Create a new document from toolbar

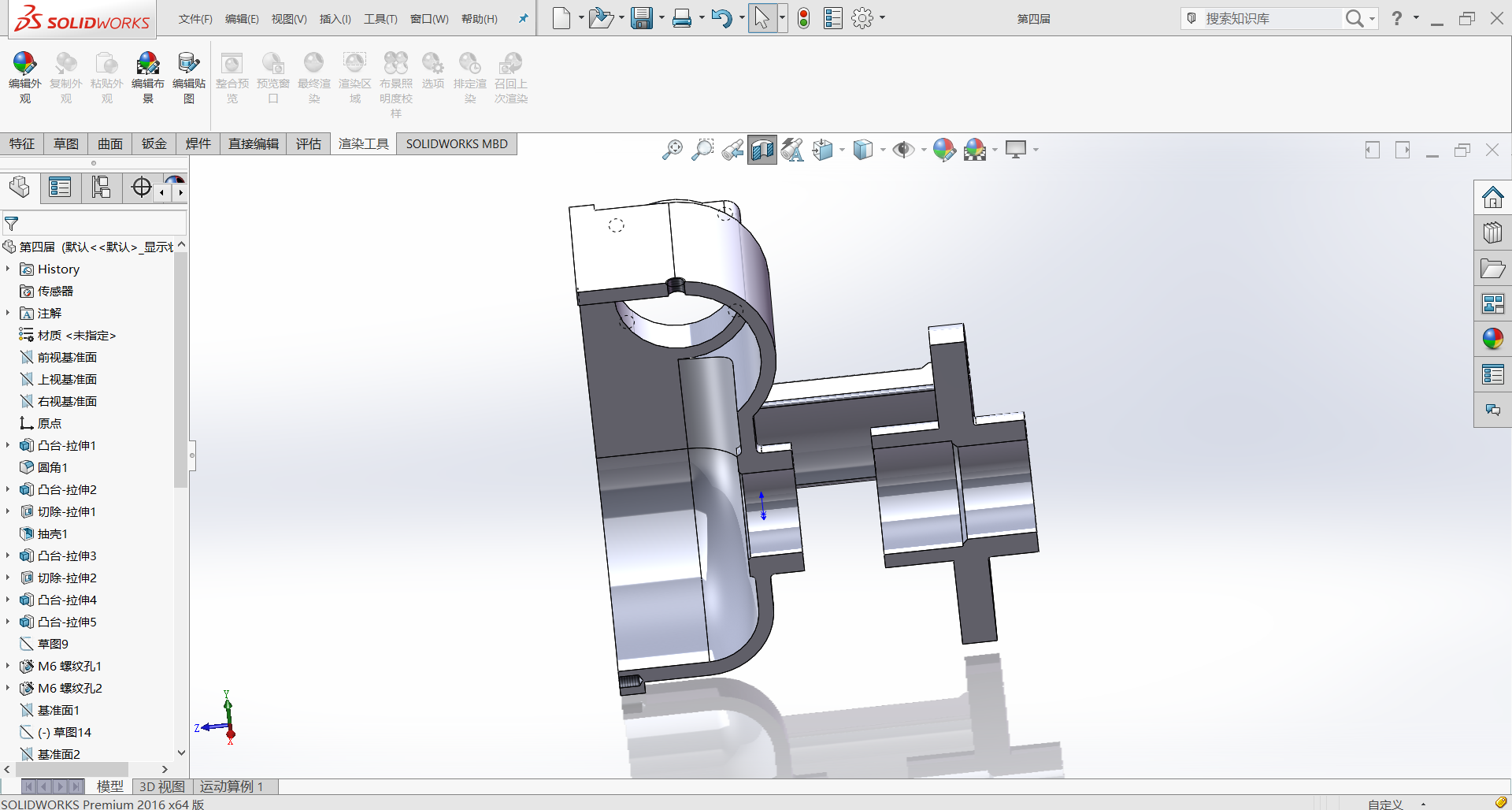pos(561,18)
